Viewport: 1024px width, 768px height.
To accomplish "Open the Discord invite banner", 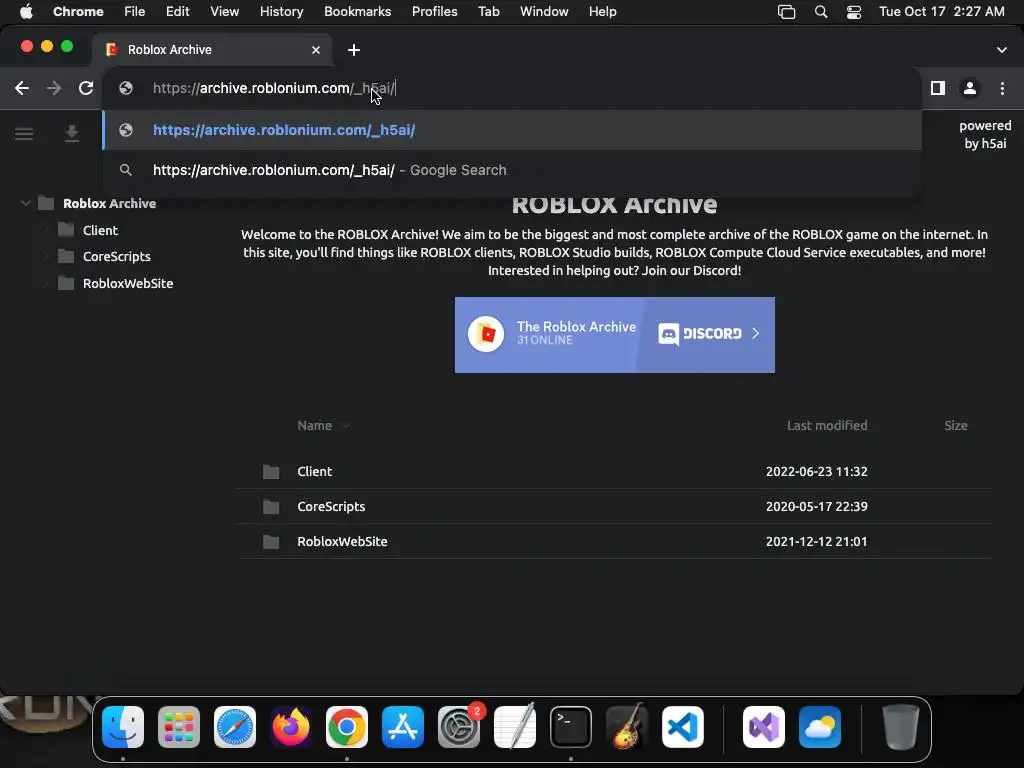I will 615,334.
